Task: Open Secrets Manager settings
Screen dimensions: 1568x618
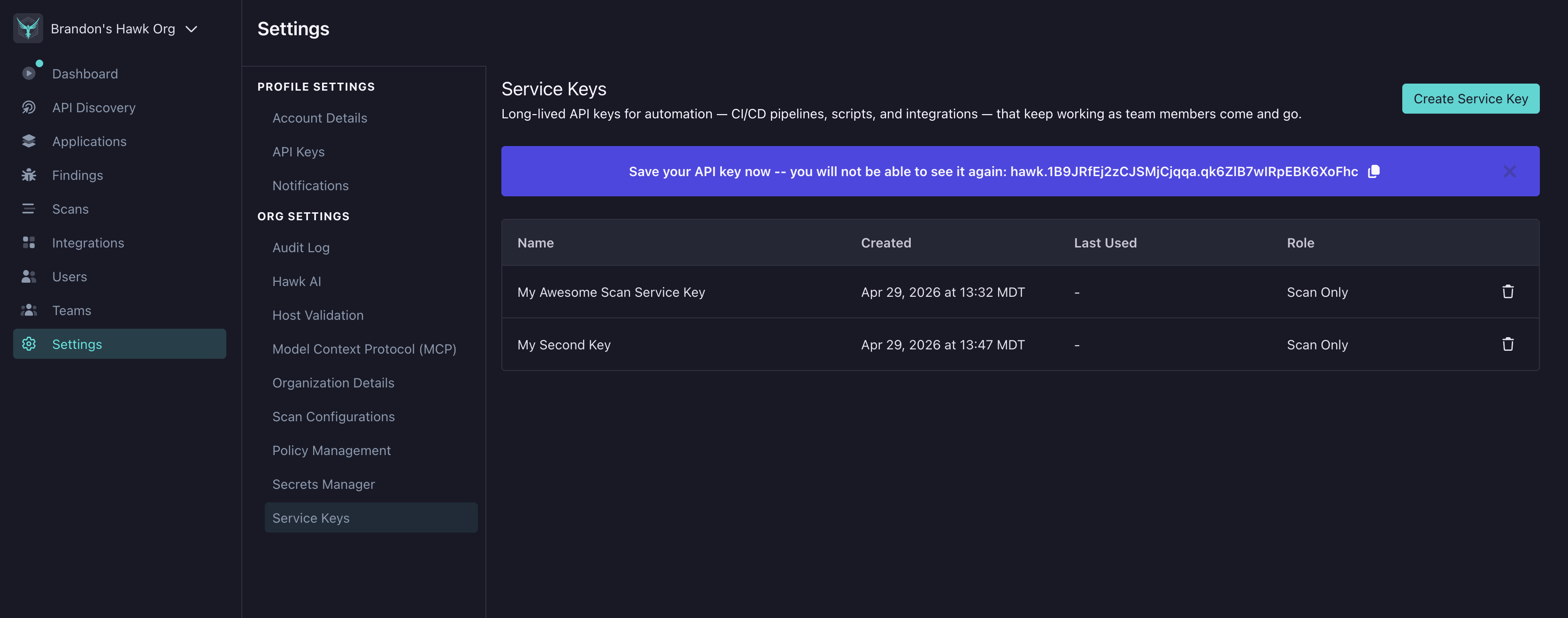Action: click(x=323, y=484)
